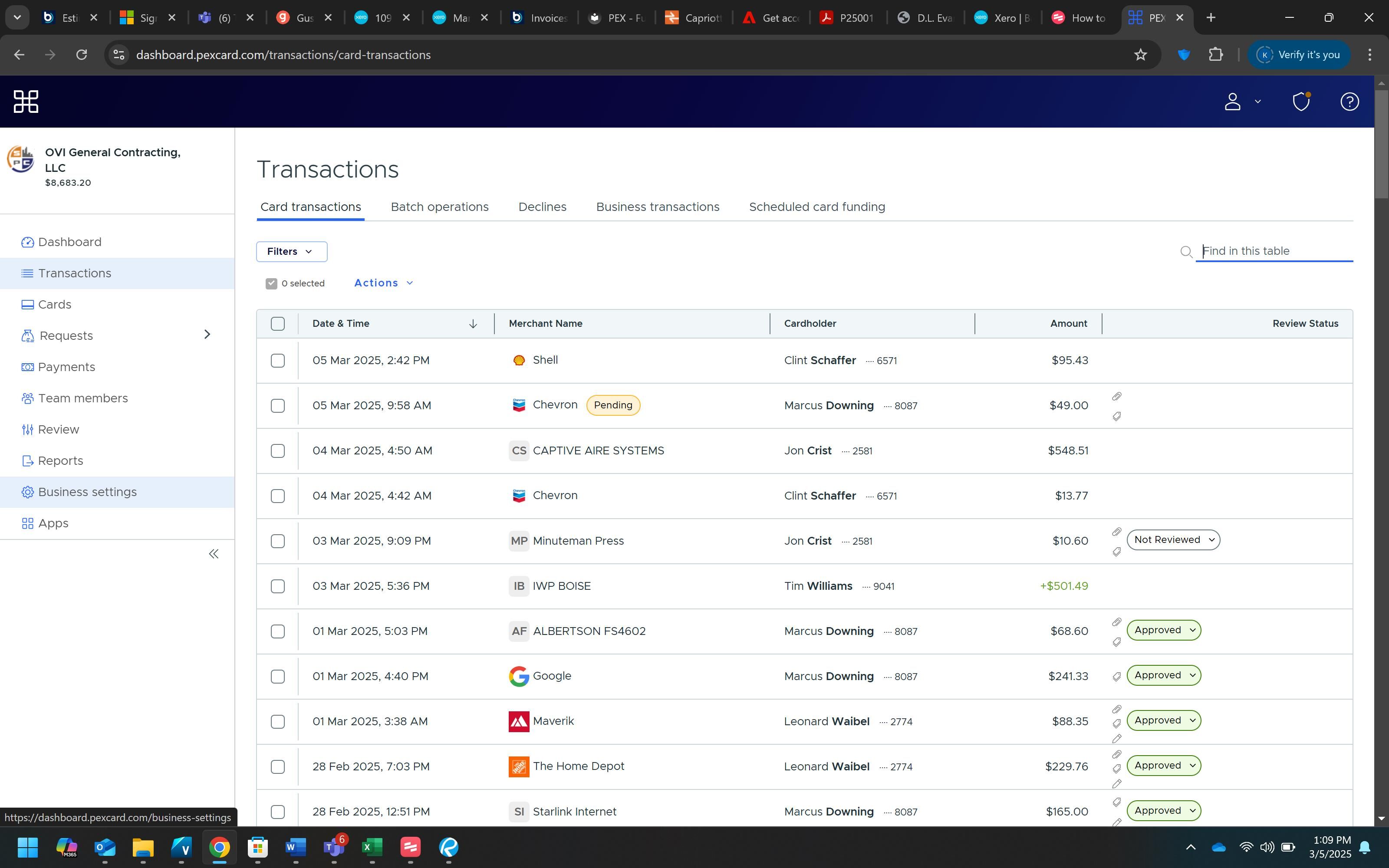Open the Filters dropdown
The image size is (1389, 868).
pos(292,251)
